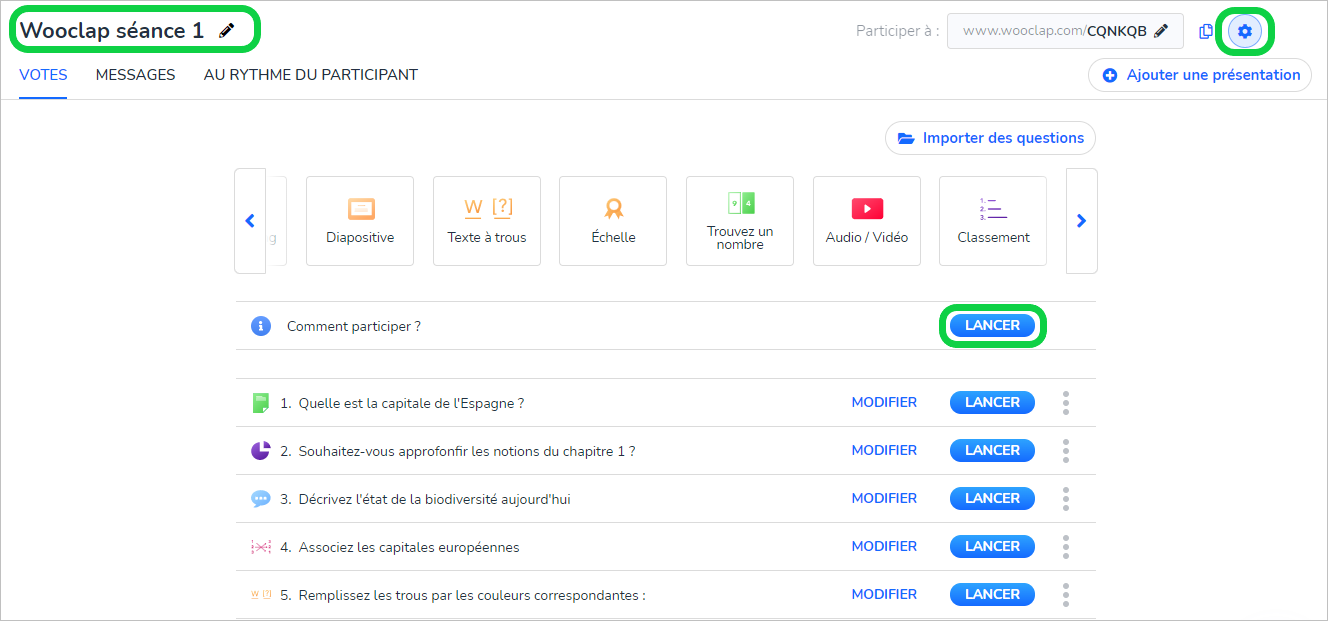Edit the event code CQNKQB with its pencil icon

pos(1161,31)
